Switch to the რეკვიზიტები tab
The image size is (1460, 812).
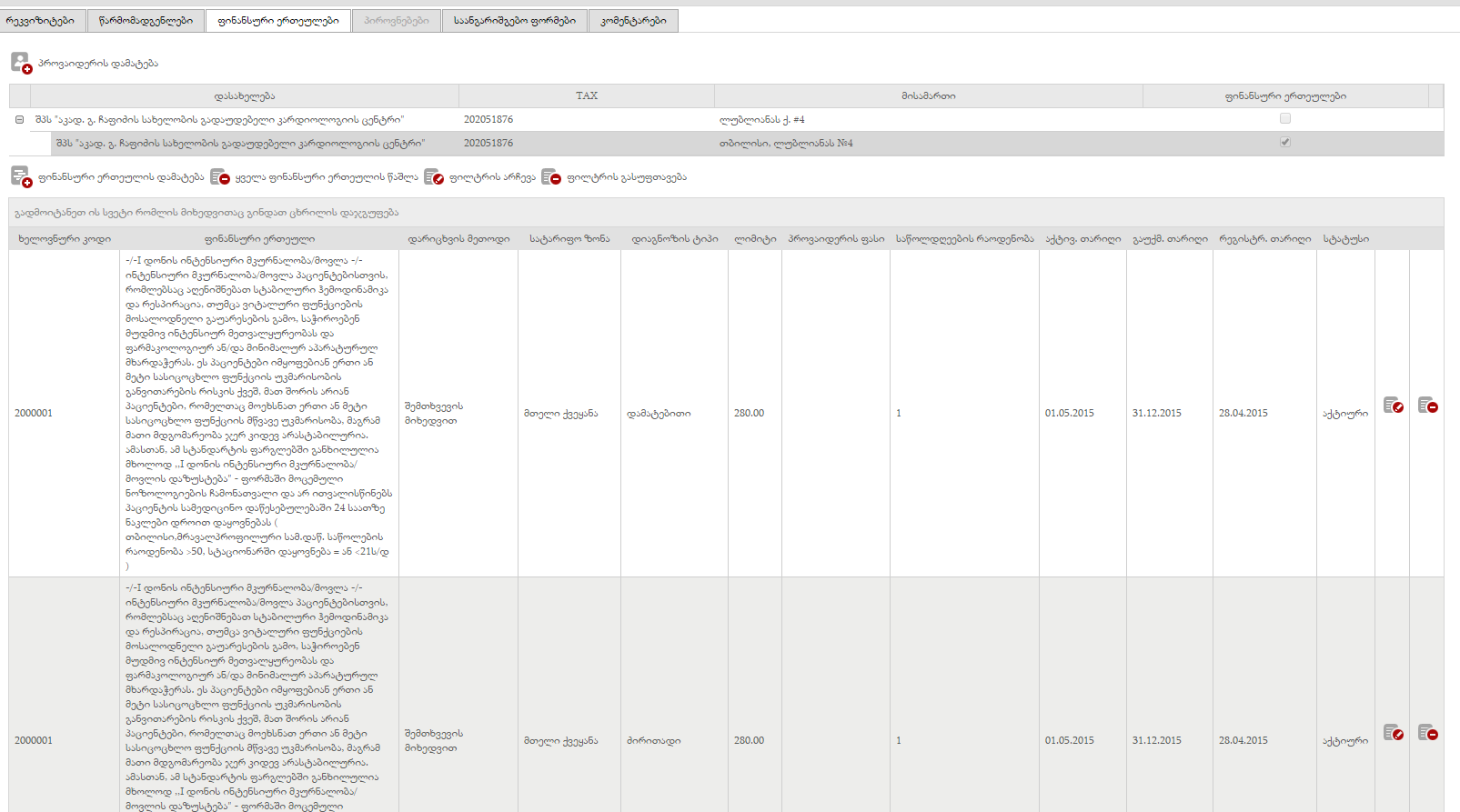click(42, 21)
